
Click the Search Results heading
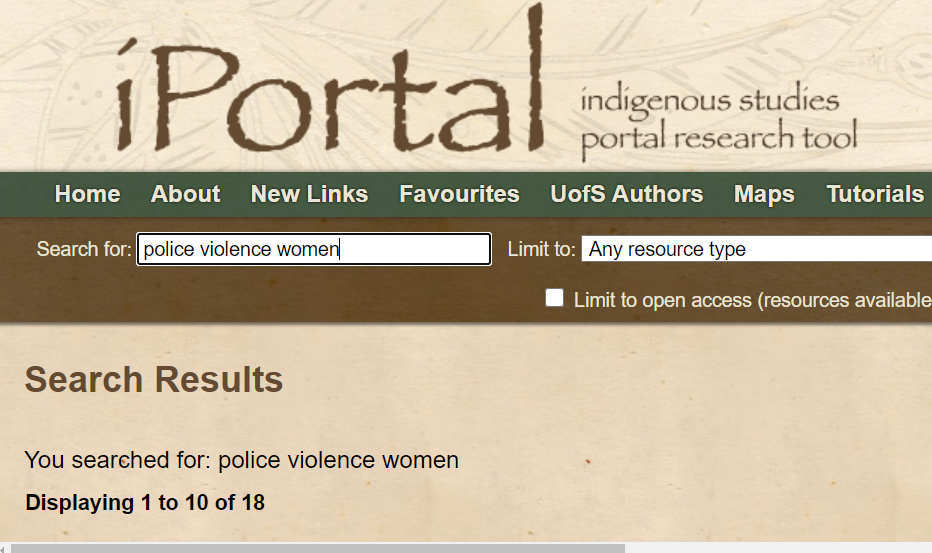pos(154,379)
